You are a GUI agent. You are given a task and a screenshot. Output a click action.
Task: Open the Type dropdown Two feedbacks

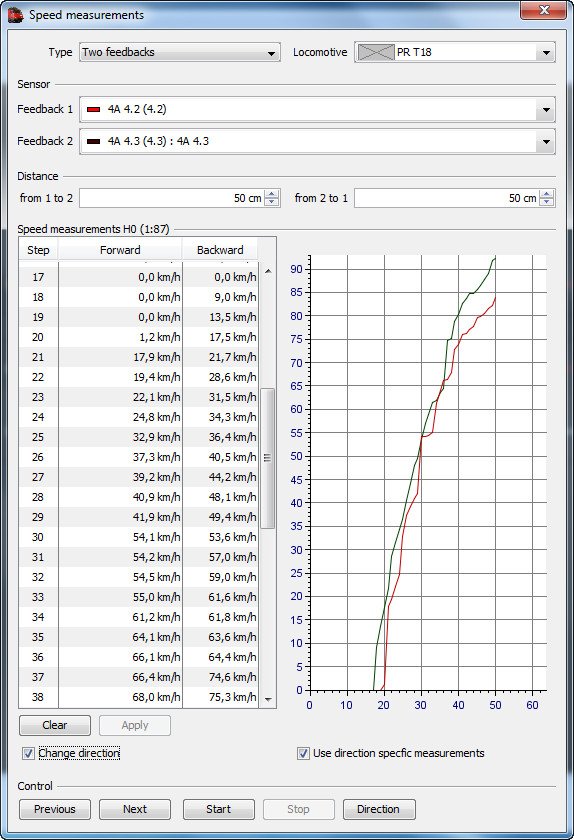pos(180,52)
